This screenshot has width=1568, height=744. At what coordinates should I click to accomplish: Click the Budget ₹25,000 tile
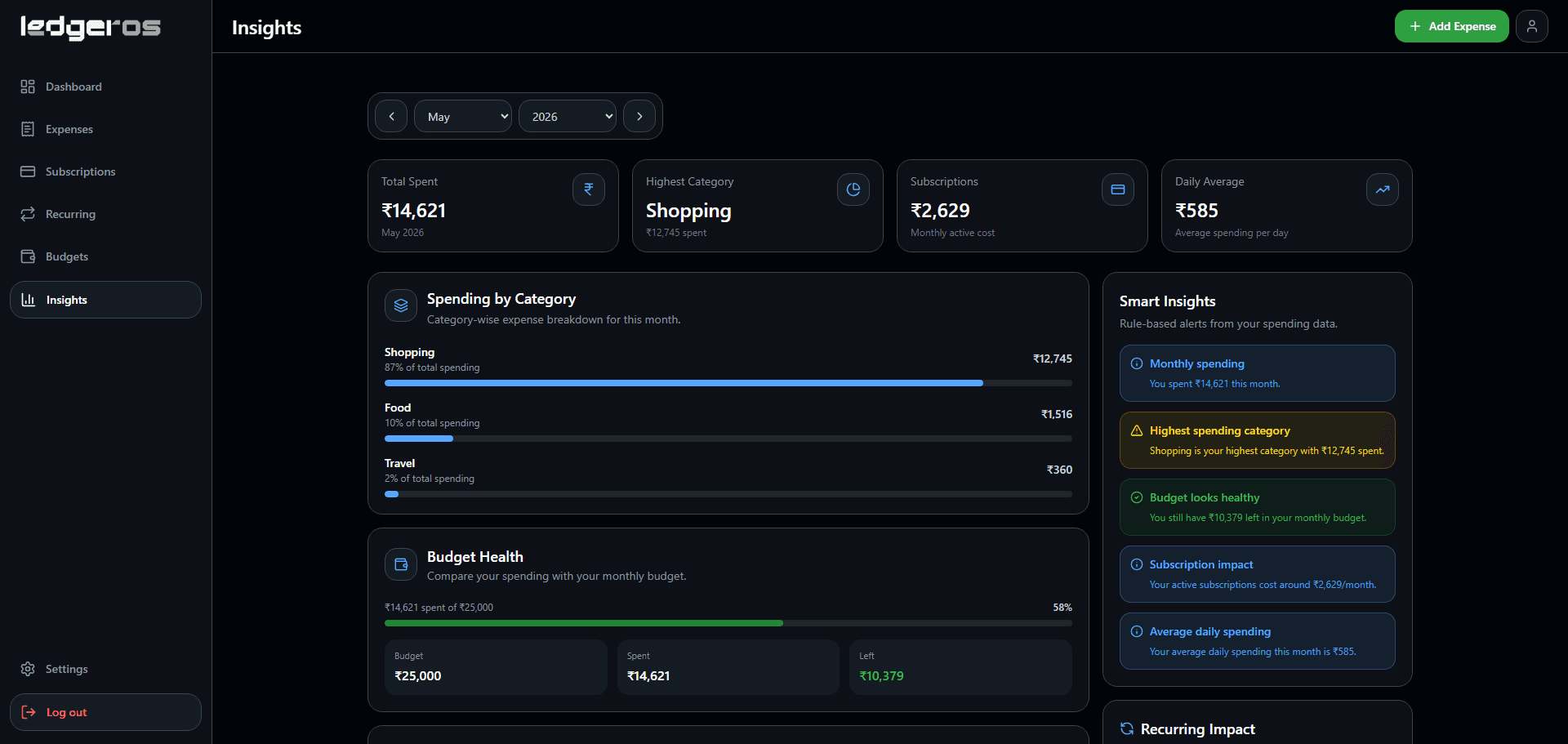coord(496,667)
